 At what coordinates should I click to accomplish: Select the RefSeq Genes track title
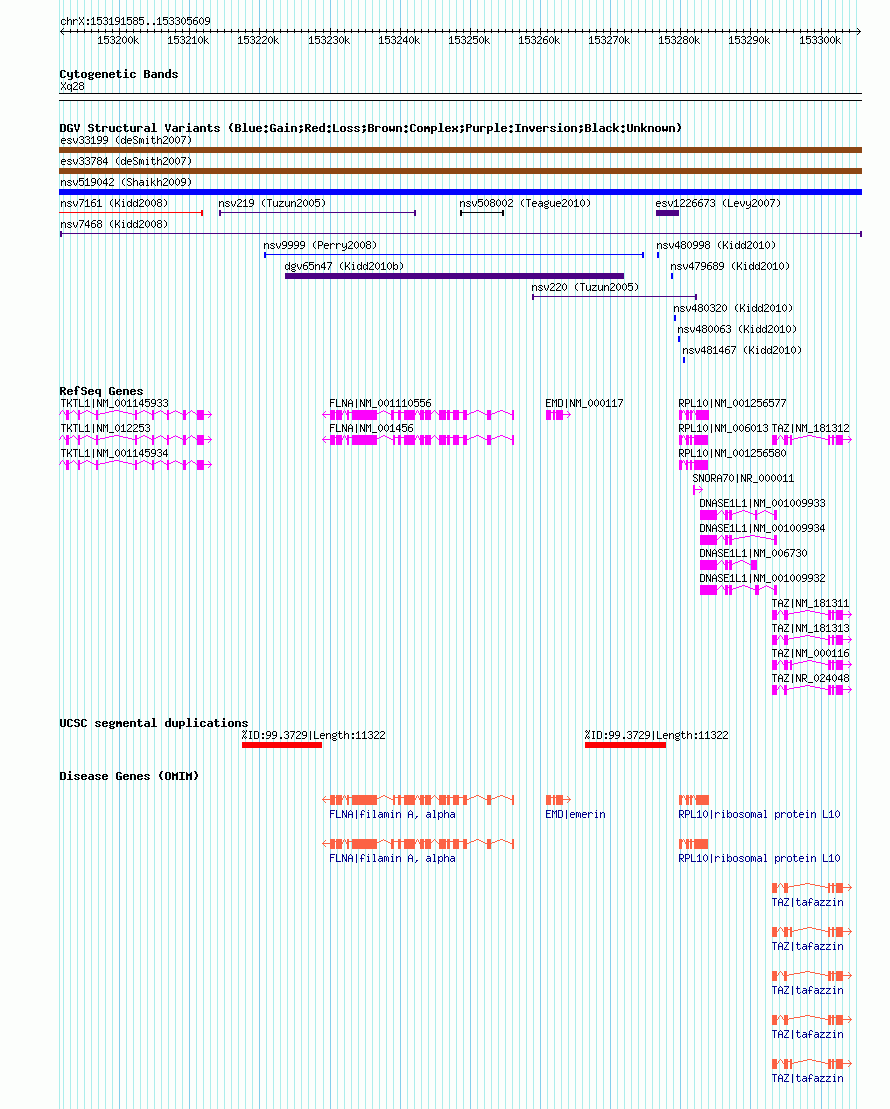pos(101,391)
